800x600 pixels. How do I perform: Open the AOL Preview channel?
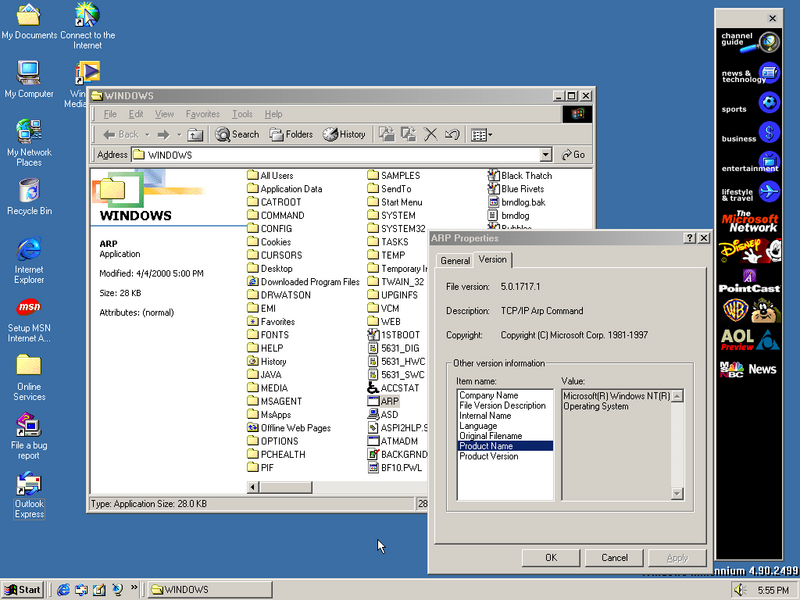click(x=749, y=340)
